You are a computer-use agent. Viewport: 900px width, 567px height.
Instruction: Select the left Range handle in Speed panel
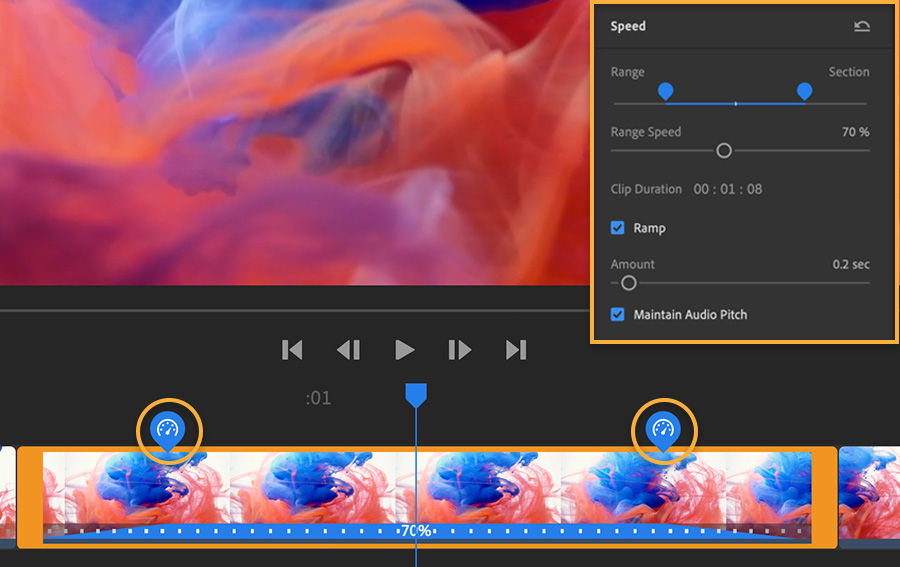tap(665, 91)
